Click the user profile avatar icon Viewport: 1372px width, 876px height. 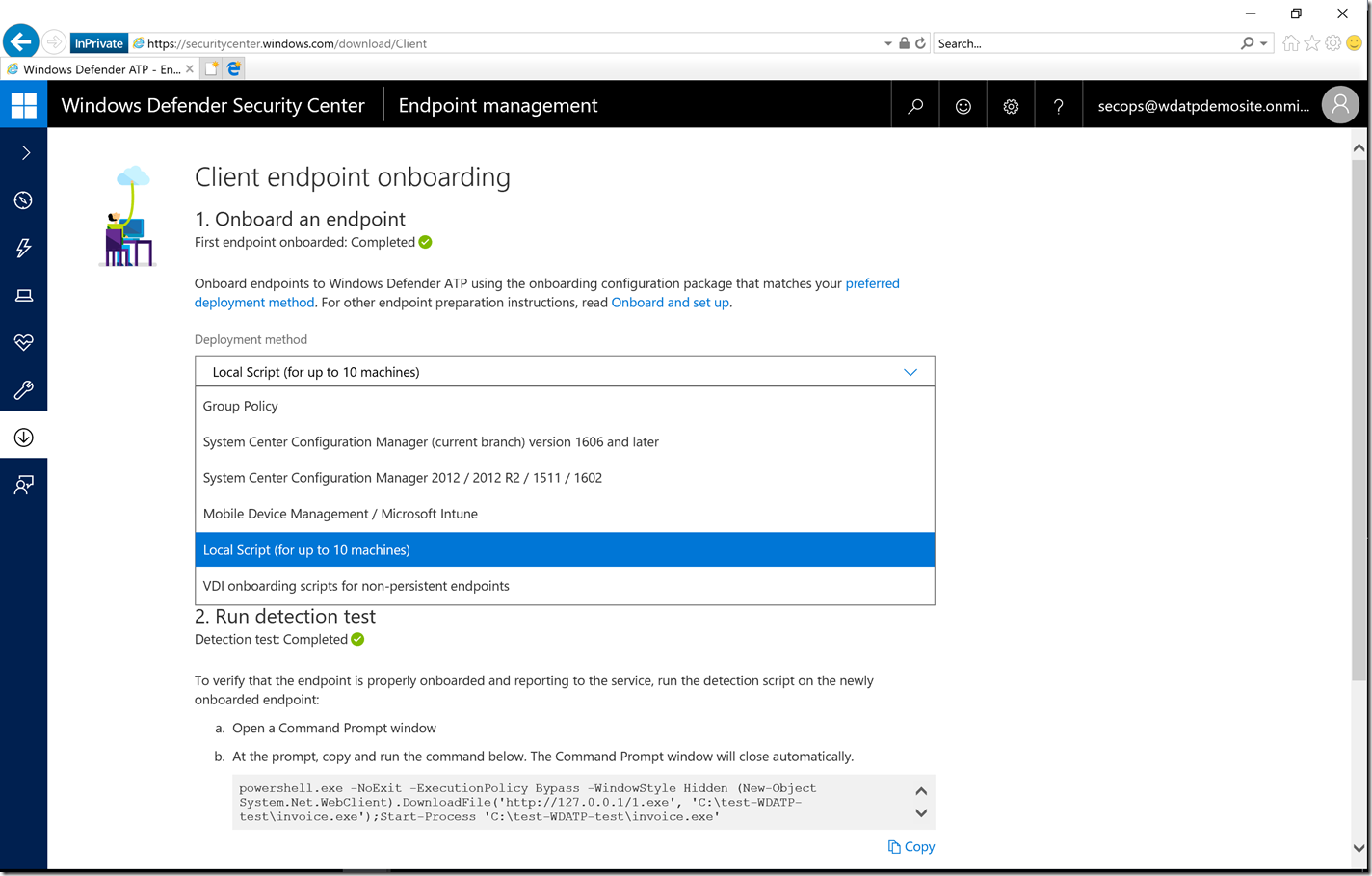click(x=1340, y=105)
